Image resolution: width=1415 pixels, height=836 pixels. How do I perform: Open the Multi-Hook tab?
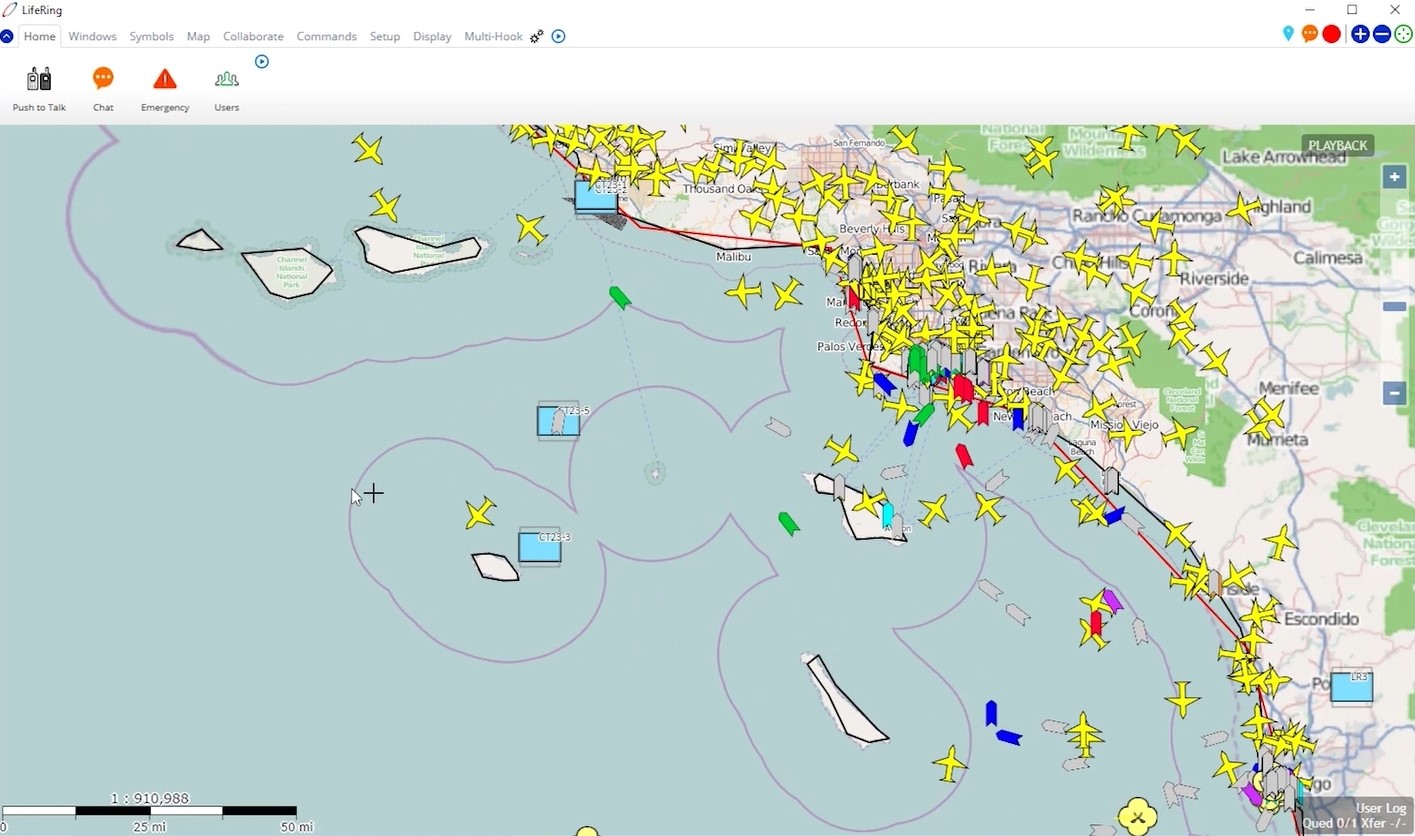(x=493, y=36)
